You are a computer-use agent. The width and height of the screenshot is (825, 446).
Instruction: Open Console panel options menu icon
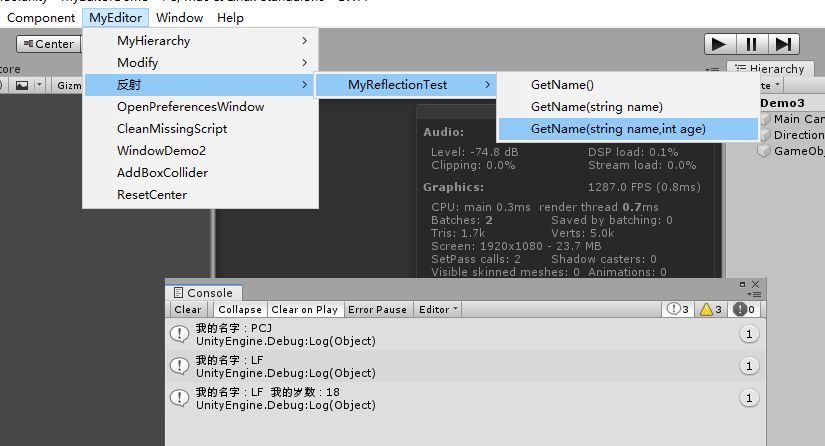pyautogui.click(x=754, y=295)
